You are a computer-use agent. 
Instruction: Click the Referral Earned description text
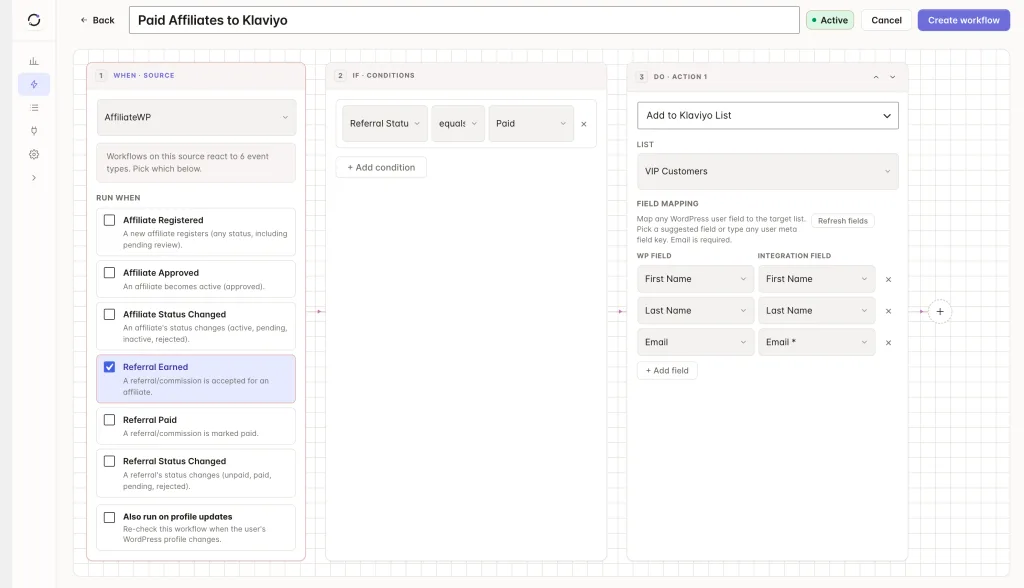195,386
